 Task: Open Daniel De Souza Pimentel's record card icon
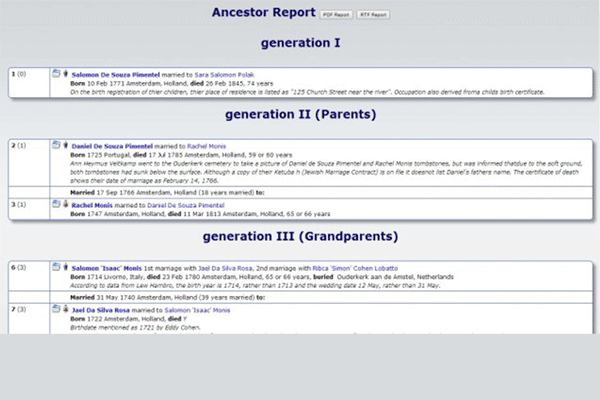pos(55,145)
